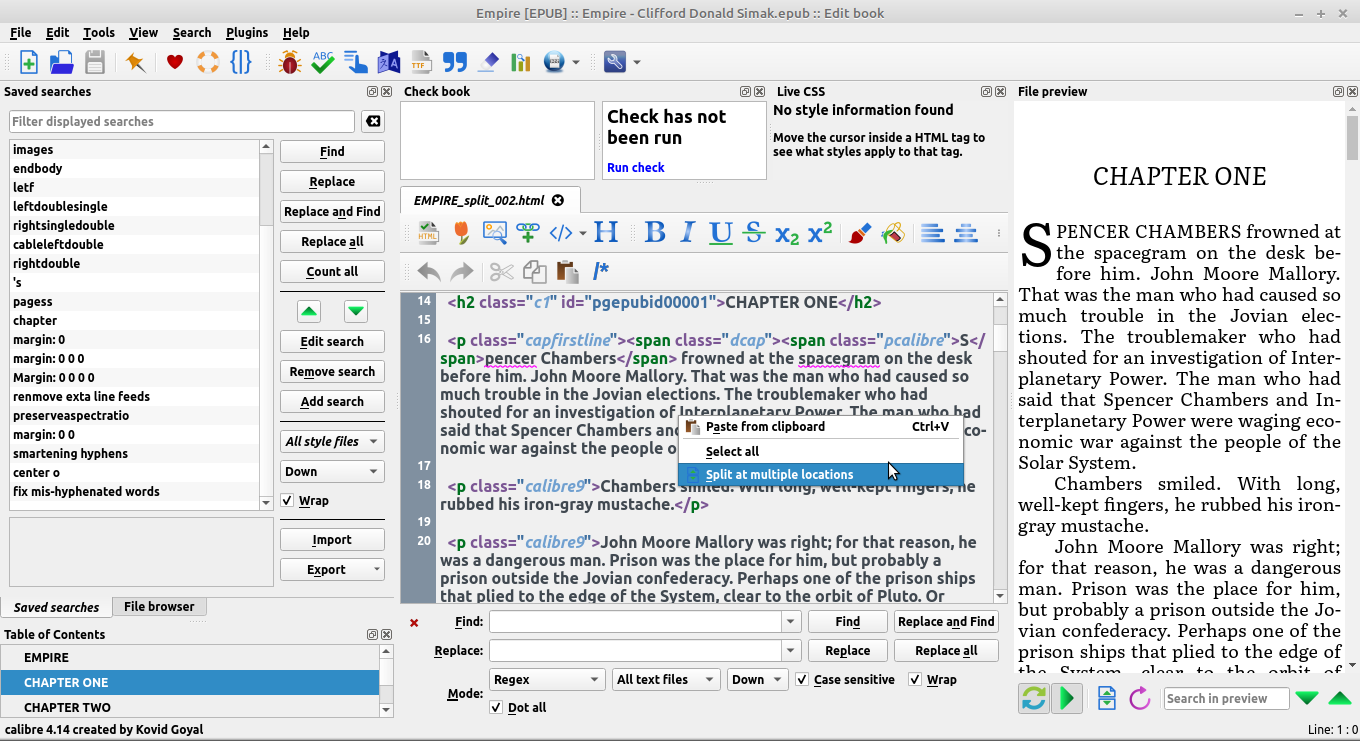Close the EMPIRE_split_002.html tab
The image size is (1360, 741).
pos(558,200)
